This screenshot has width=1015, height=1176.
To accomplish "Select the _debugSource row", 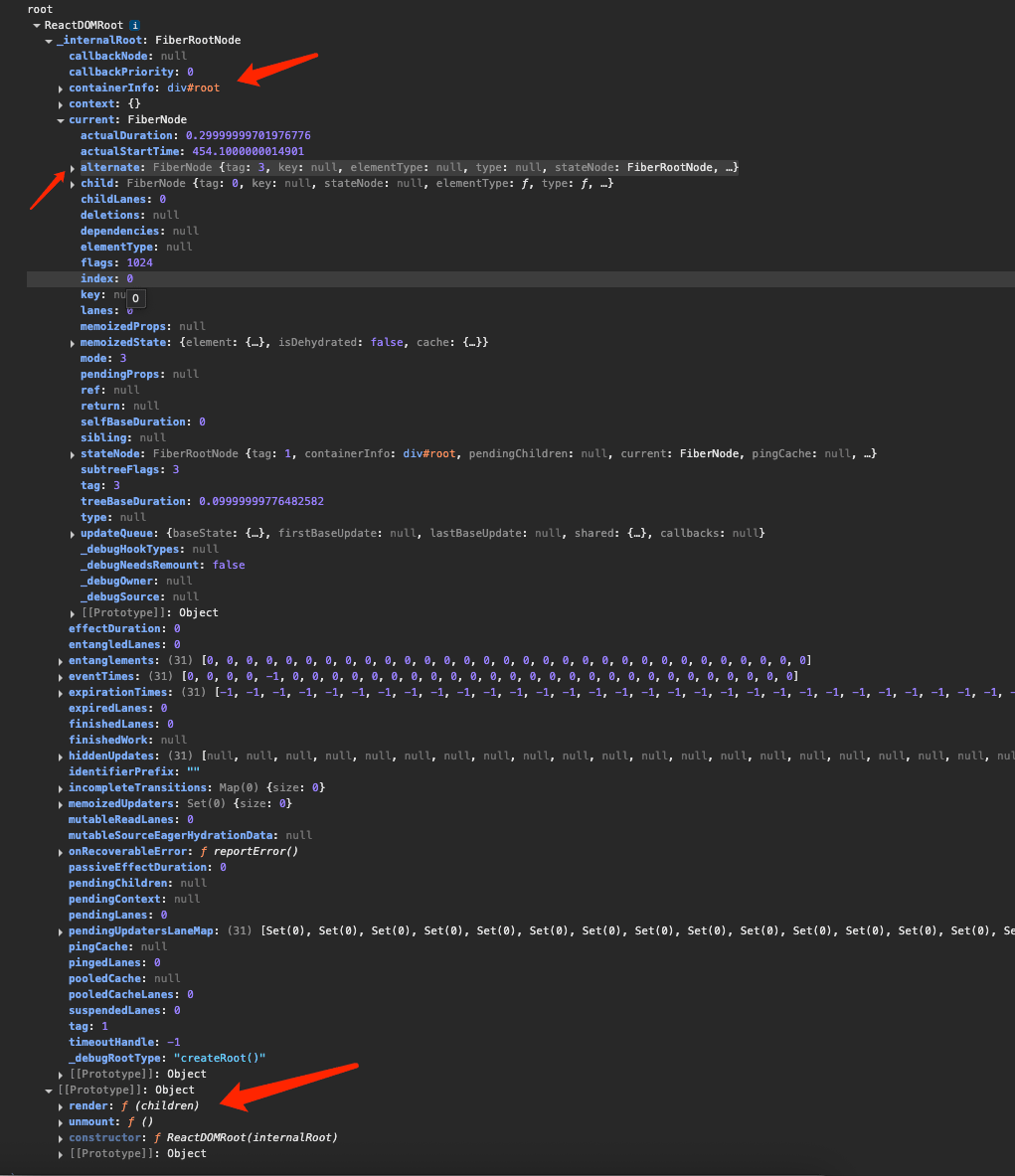I will tap(139, 597).
